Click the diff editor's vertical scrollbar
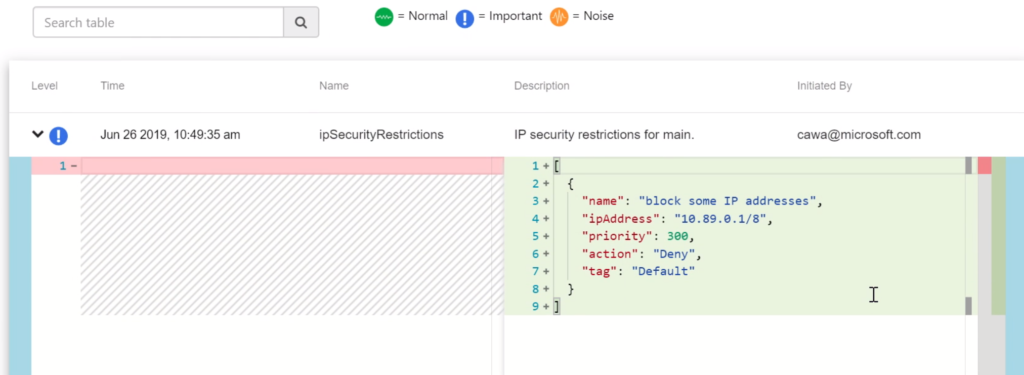Viewport: 1024px width, 375px height. pyautogui.click(x=968, y=236)
